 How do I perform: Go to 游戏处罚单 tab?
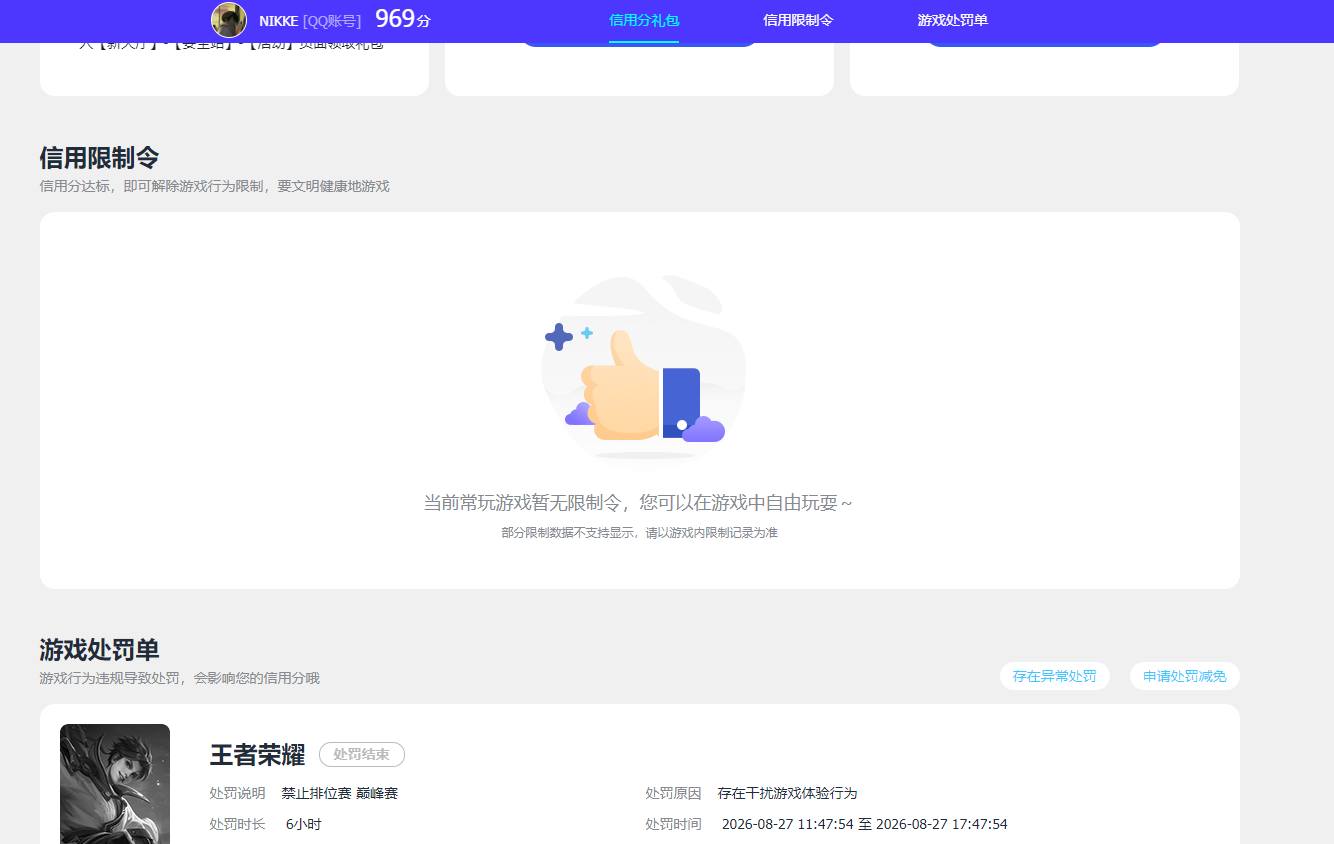952,20
